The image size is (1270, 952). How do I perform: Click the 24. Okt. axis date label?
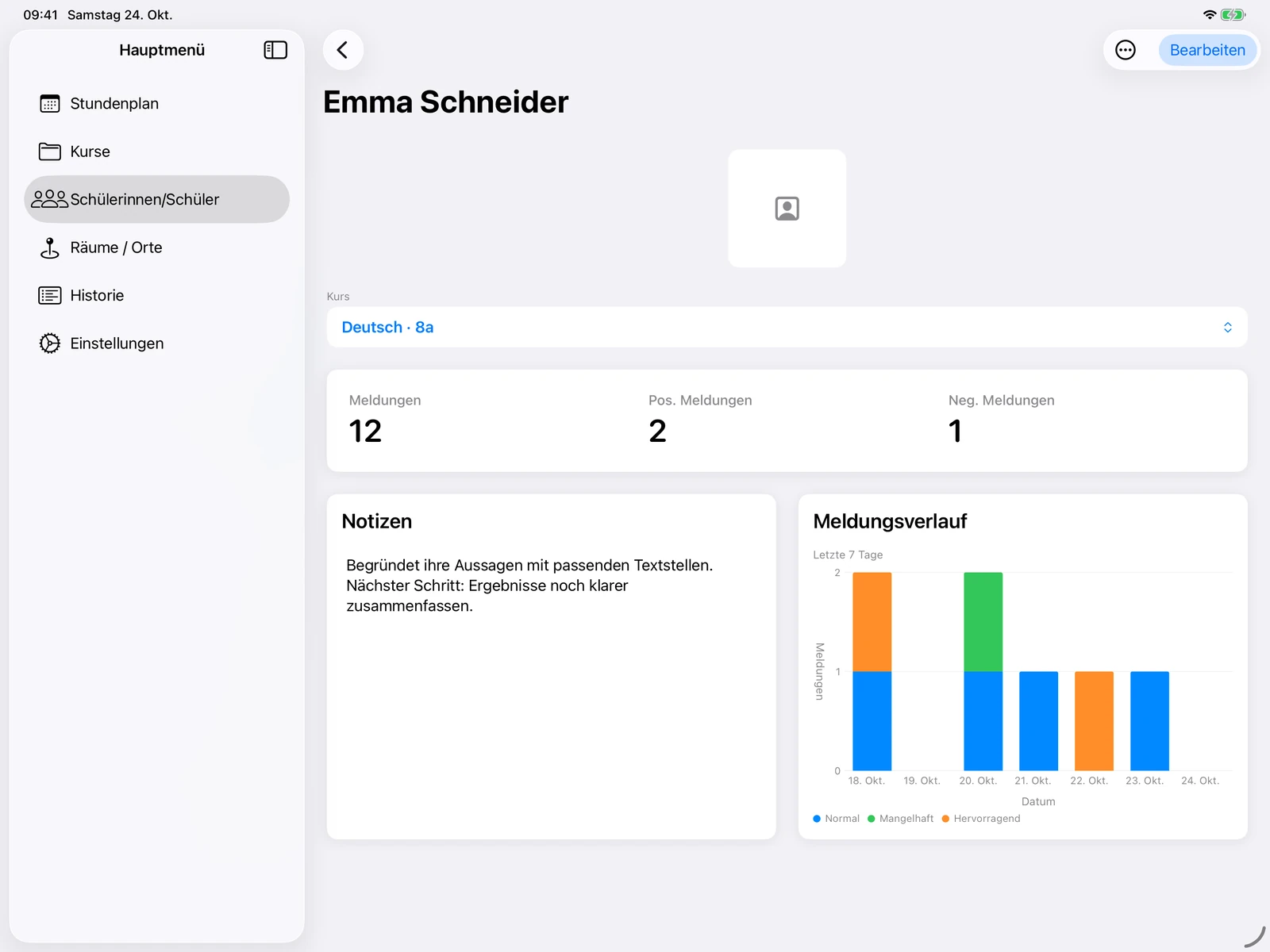pyautogui.click(x=1200, y=781)
